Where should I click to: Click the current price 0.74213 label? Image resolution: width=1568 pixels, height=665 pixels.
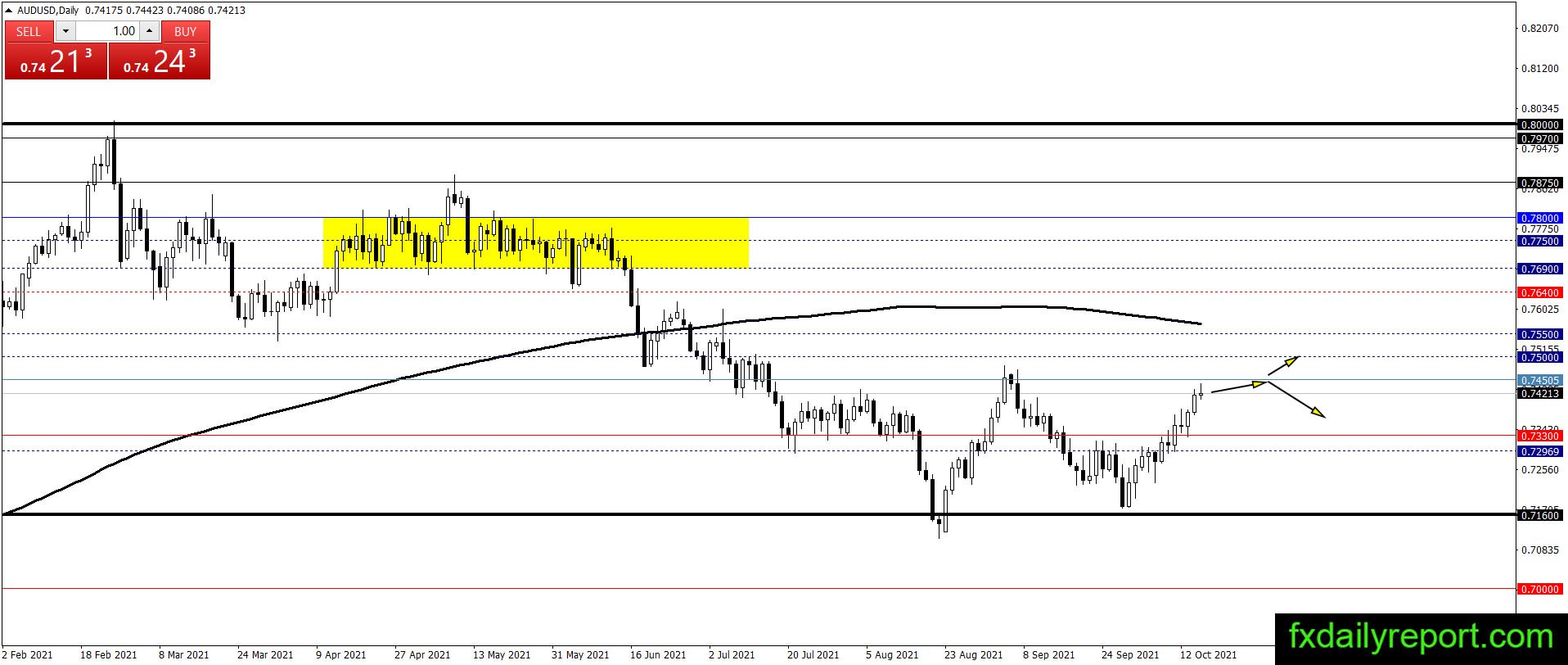[1539, 394]
